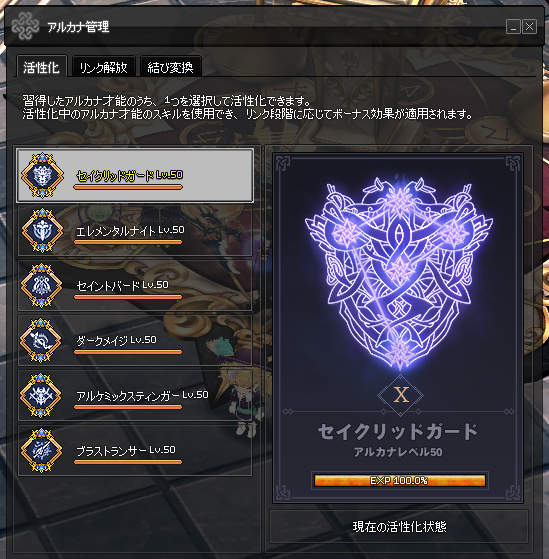Click the セイントバード emblem icon

click(42, 285)
